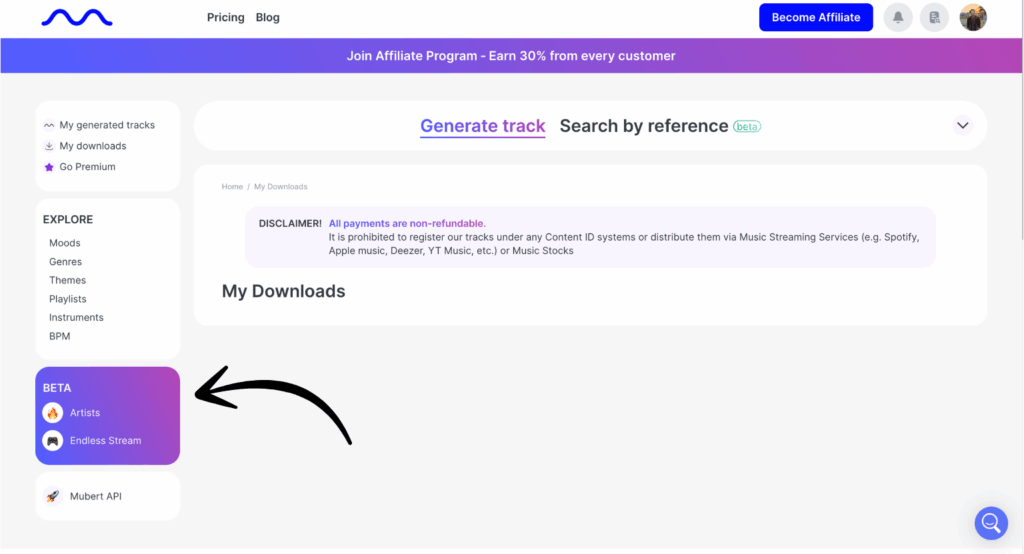
Task: Click the Mubert wave logo
Action: click(x=76, y=18)
